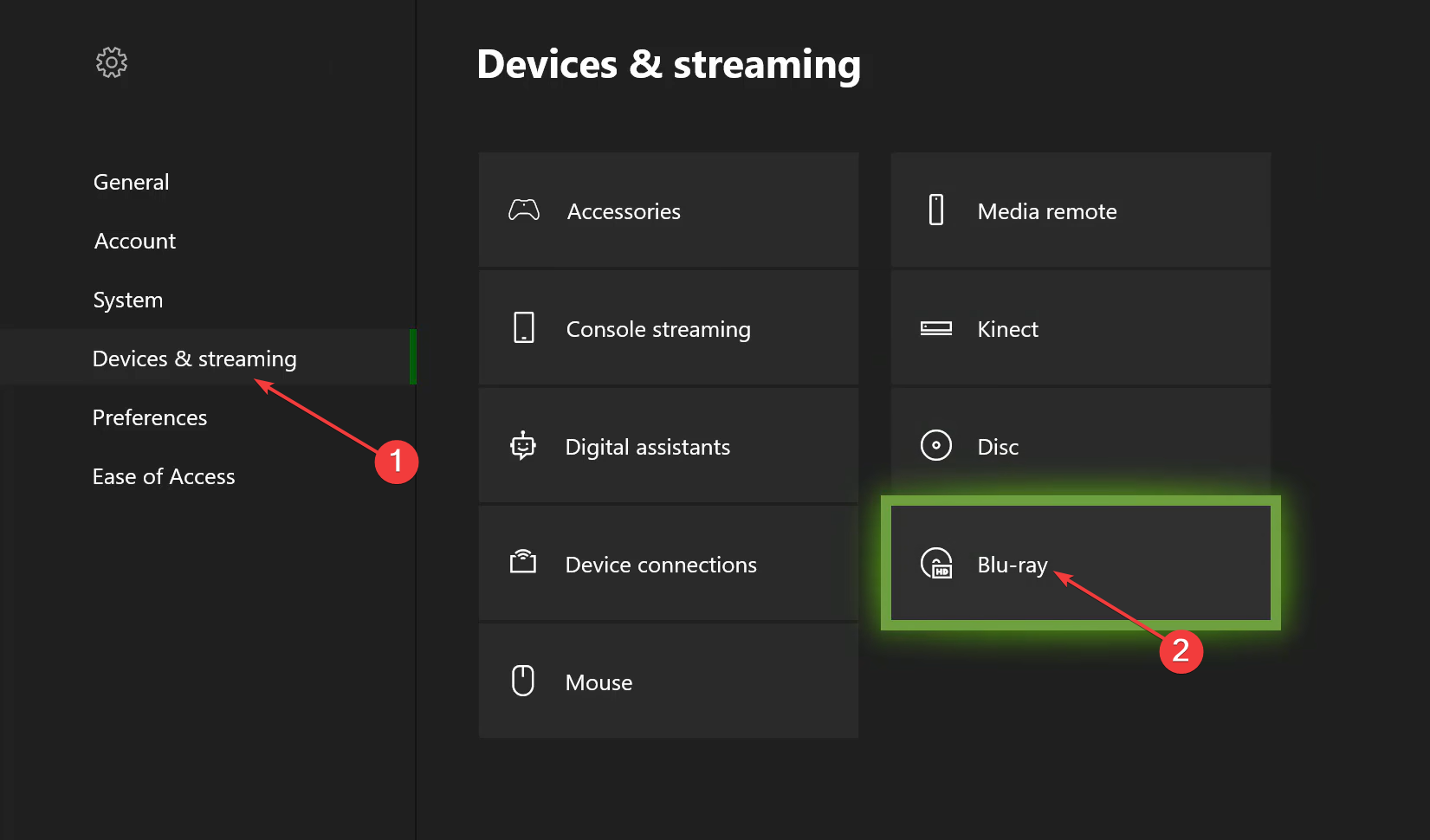Viewport: 1430px width, 840px height.
Task: Open the Accessories tile
Action: pos(669,210)
